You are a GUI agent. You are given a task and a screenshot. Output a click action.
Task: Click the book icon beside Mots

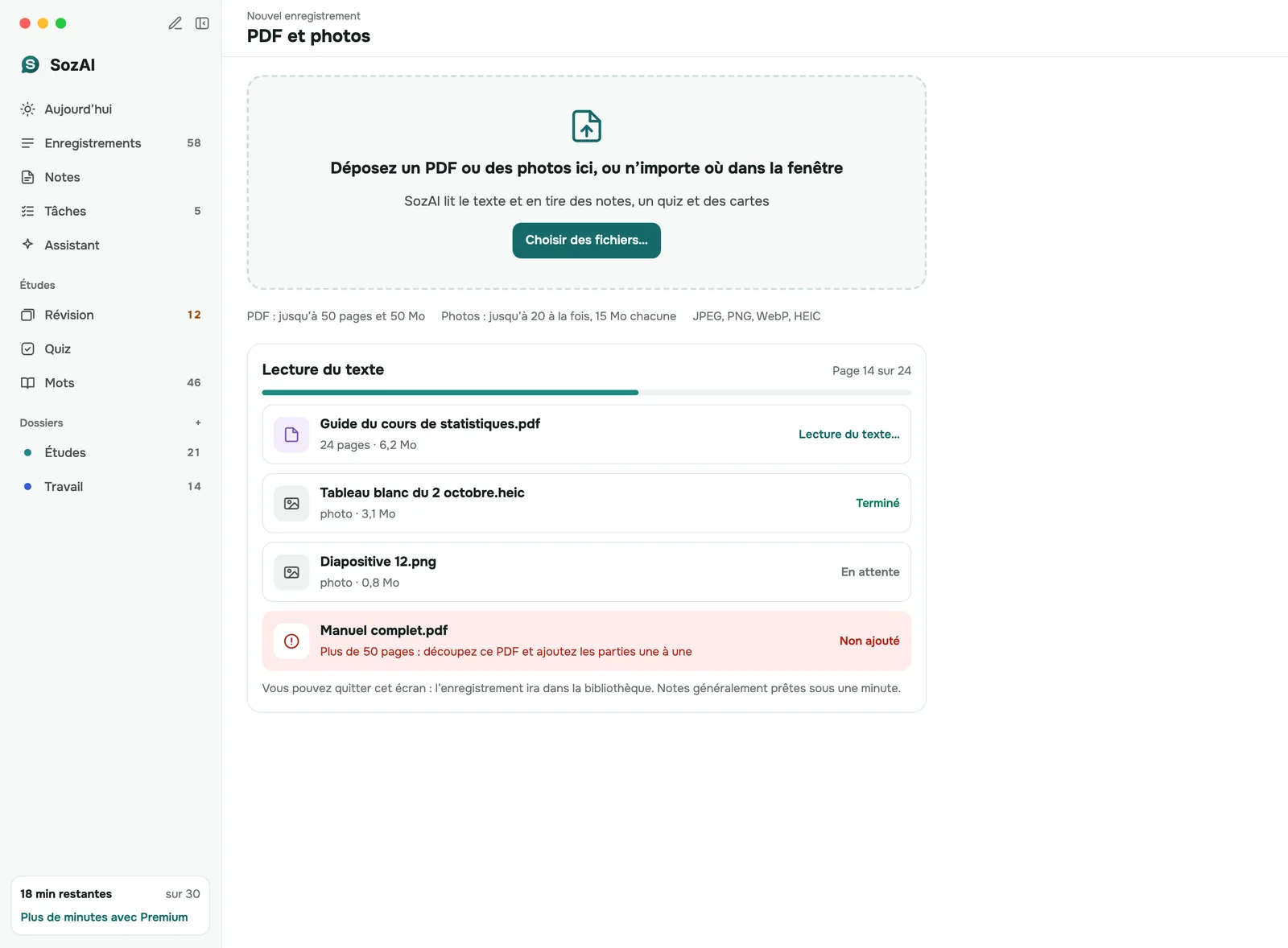click(x=27, y=383)
